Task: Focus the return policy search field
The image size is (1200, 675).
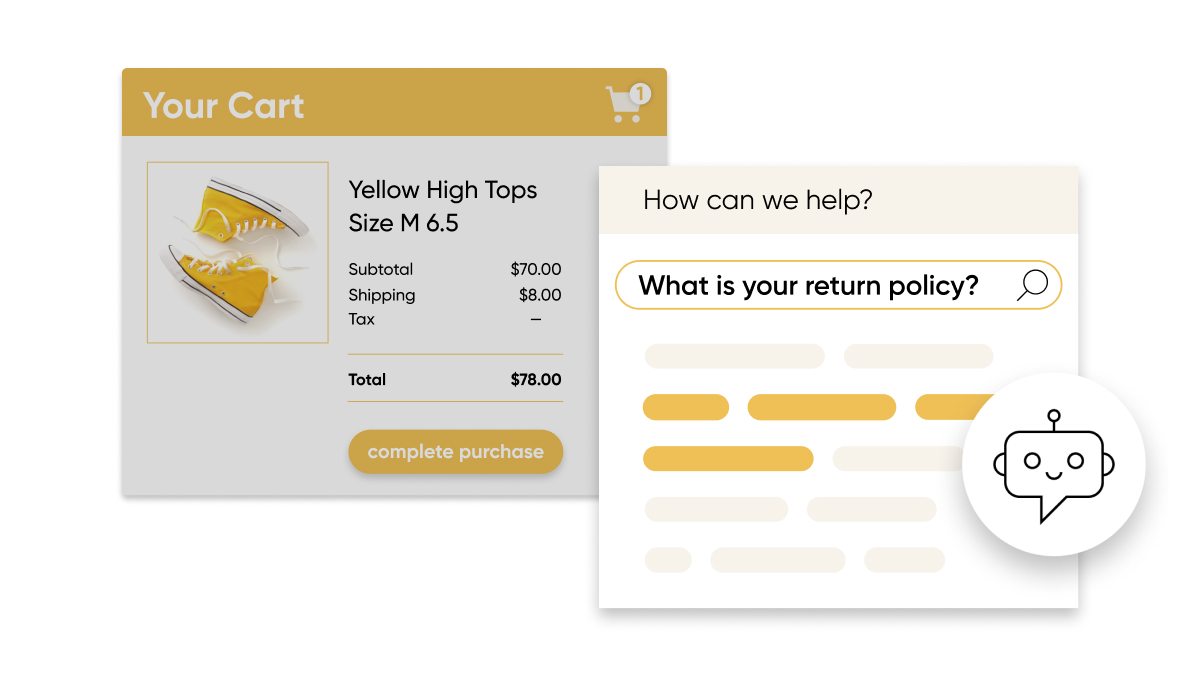Action: (x=838, y=286)
